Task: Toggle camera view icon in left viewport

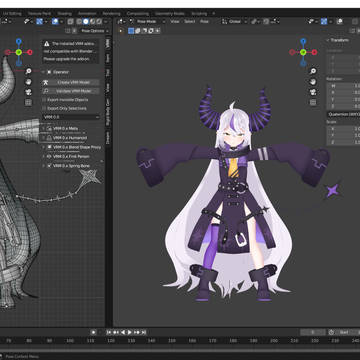Action: click(28, 92)
